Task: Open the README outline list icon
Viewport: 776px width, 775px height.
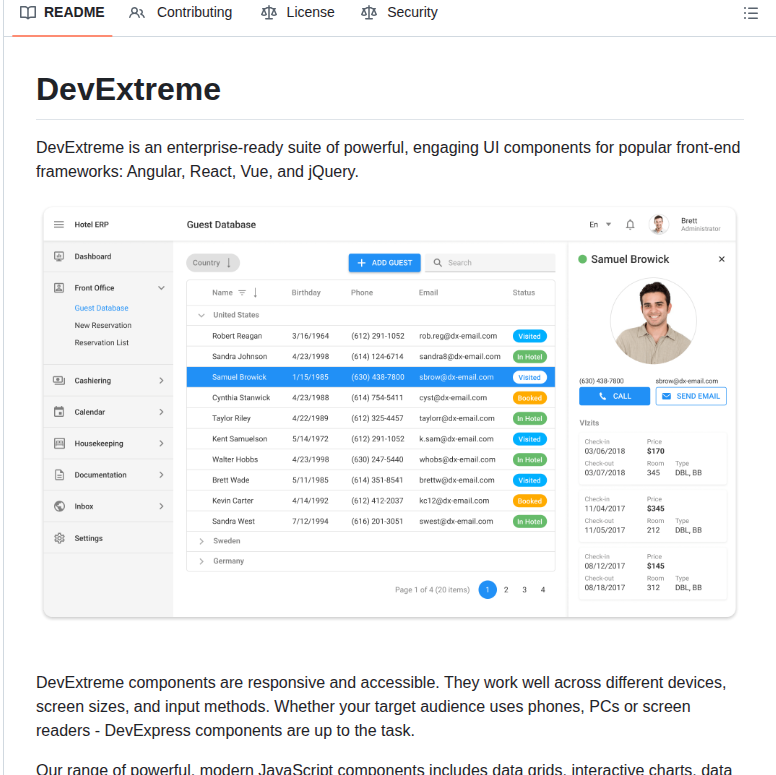Action: (x=750, y=13)
